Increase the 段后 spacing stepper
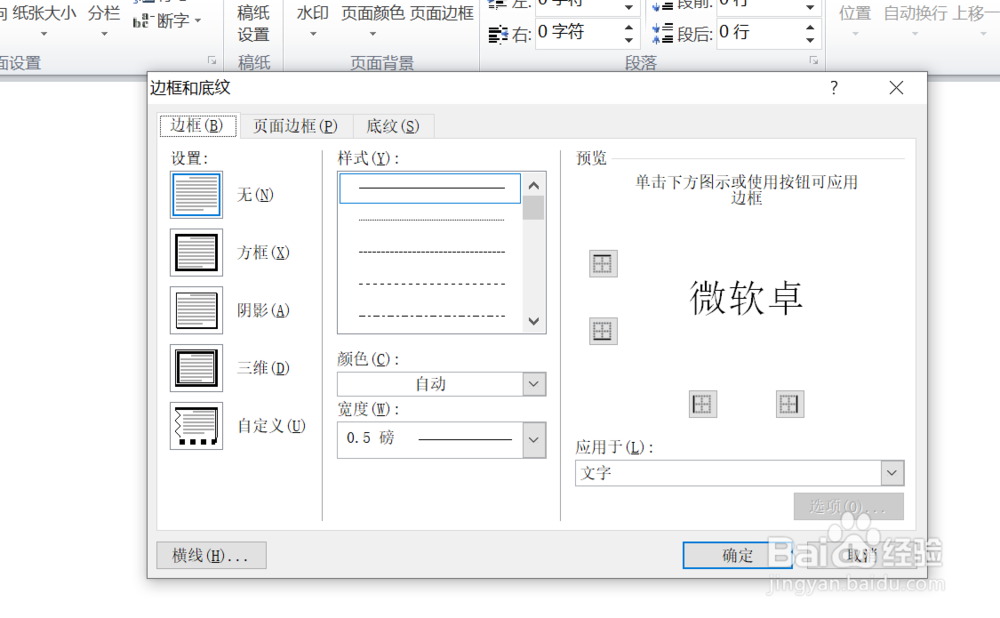Viewport: 1000px width, 618px height. tap(810, 27)
